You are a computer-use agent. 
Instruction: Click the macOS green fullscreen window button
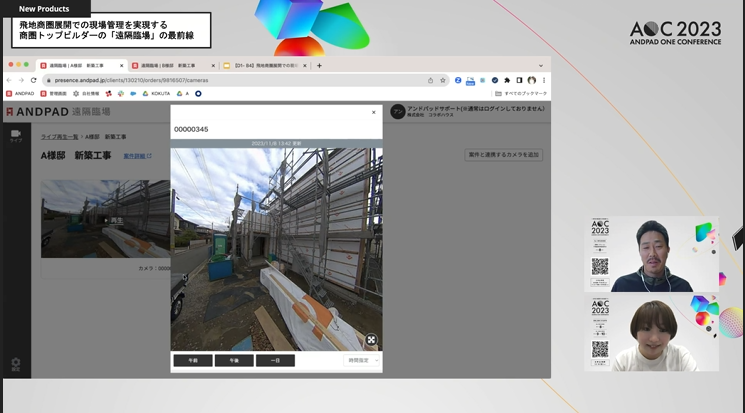[26, 64]
